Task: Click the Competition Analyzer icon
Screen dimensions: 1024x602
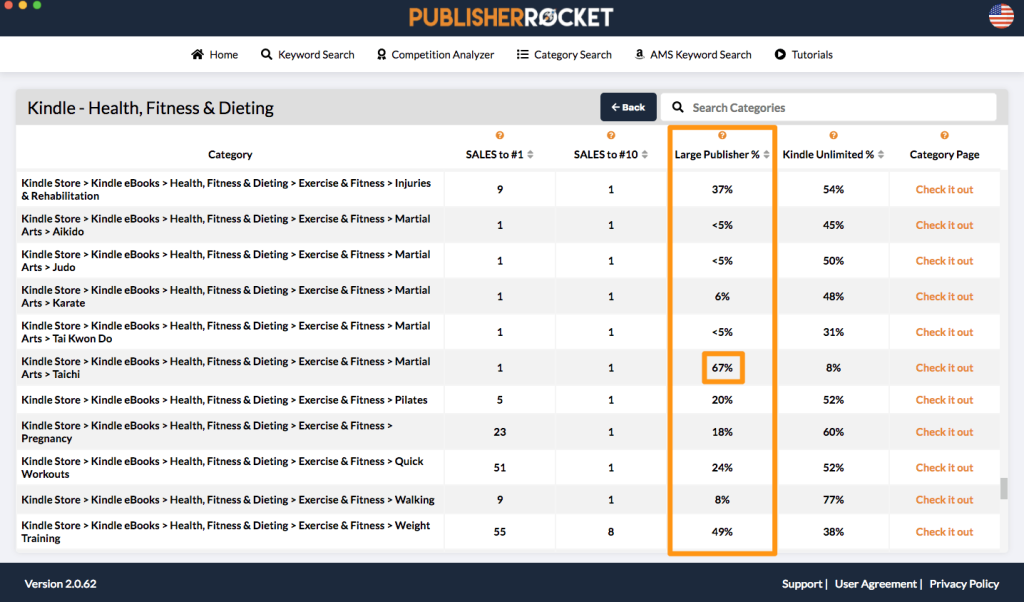Action: [381, 54]
